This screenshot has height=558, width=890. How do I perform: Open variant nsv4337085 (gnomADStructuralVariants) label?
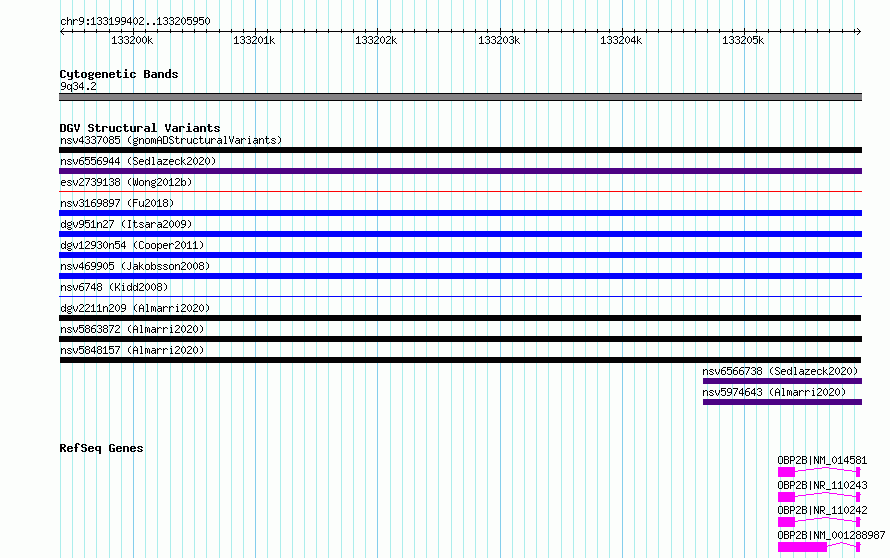(x=171, y=140)
